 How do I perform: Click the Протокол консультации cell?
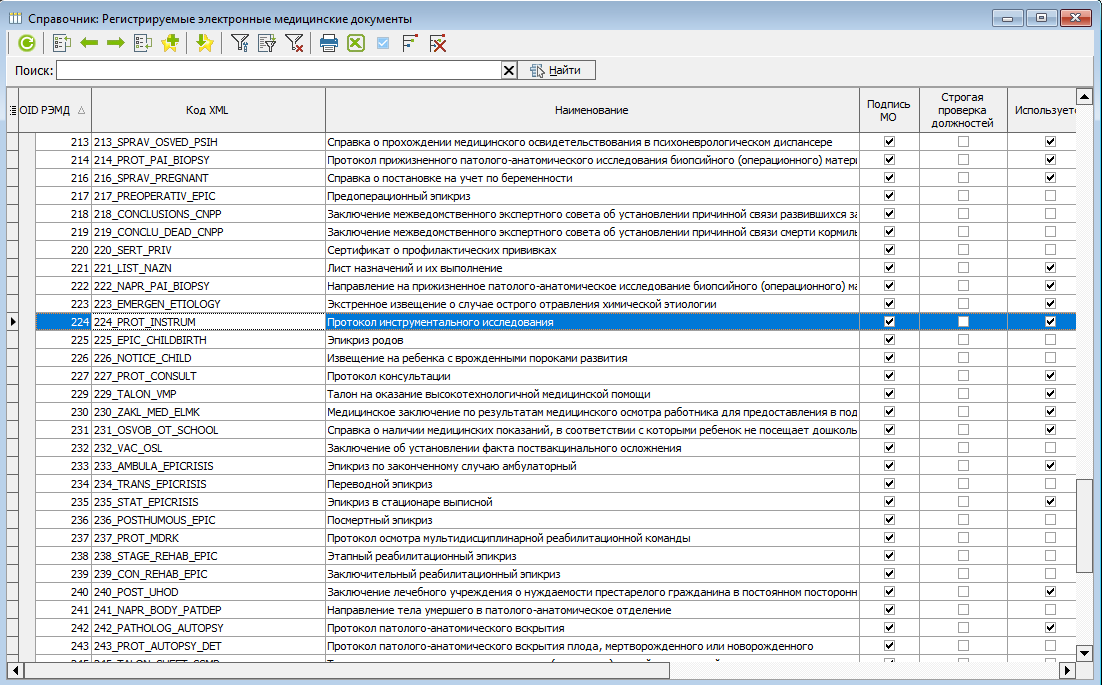click(x=592, y=376)
